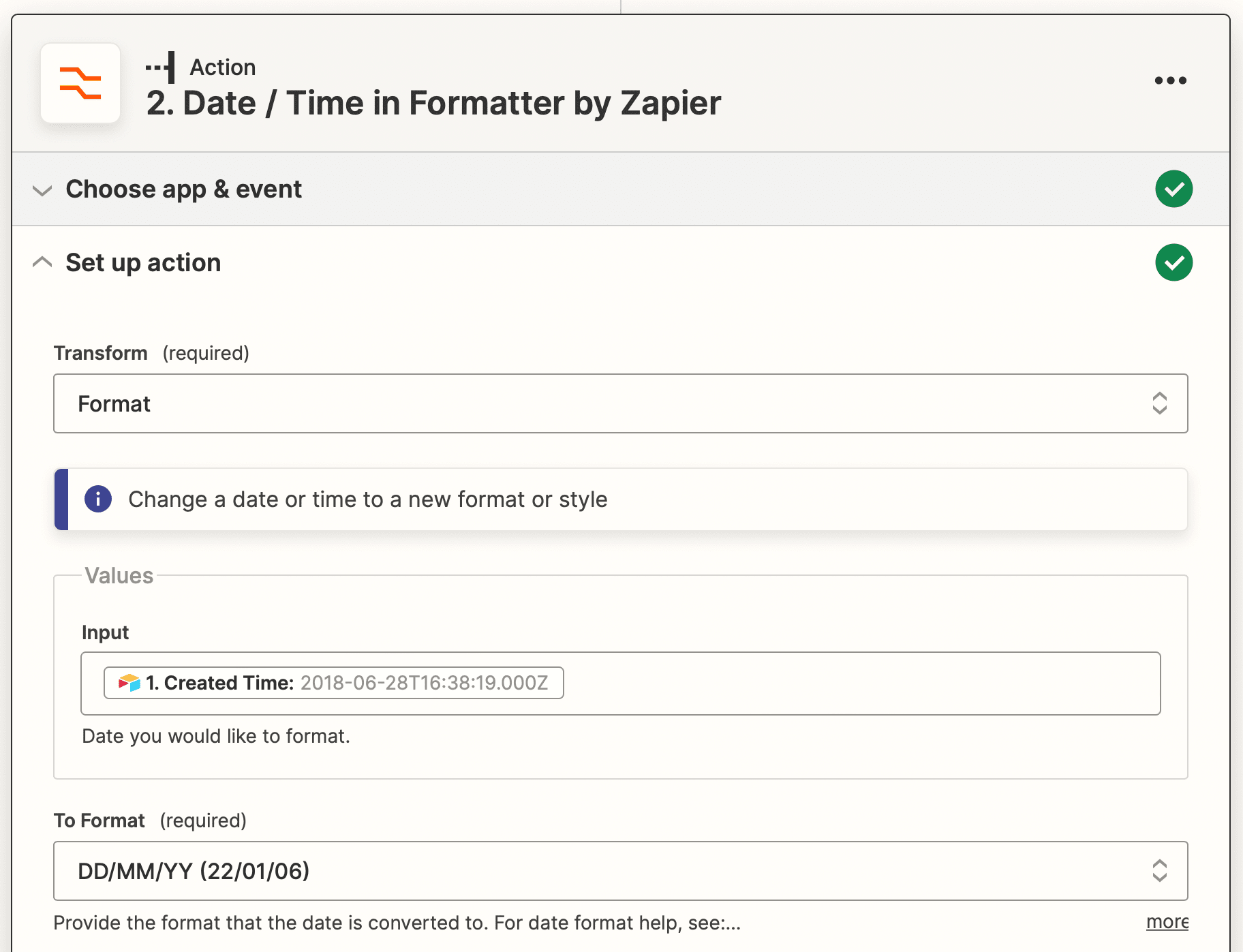The height and width of the screenshot is (952, 1243).
Task: Click the up/down arrows of the To Format field
Action: 1159,871
